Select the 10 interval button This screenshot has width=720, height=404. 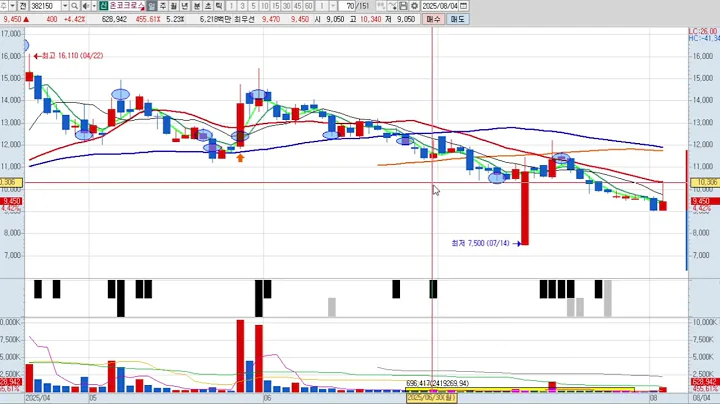[264, 6]
